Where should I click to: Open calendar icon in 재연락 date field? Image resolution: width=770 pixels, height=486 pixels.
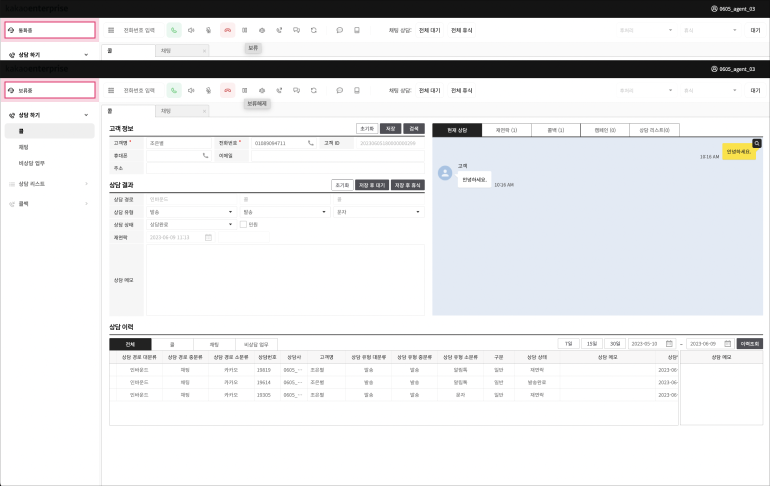(208, 237)
